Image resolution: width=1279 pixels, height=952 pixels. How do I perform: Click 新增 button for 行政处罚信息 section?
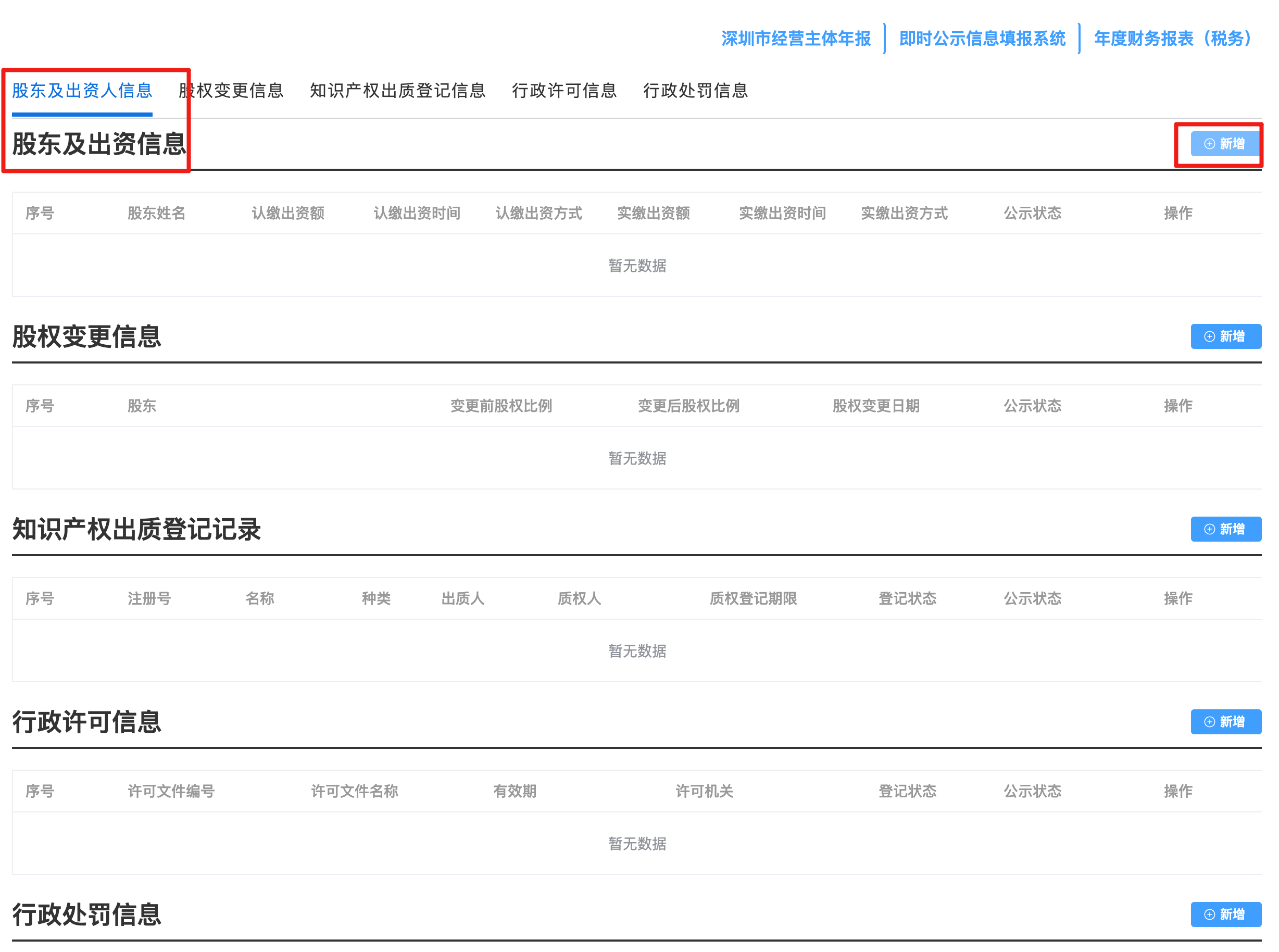(1225, 915)
